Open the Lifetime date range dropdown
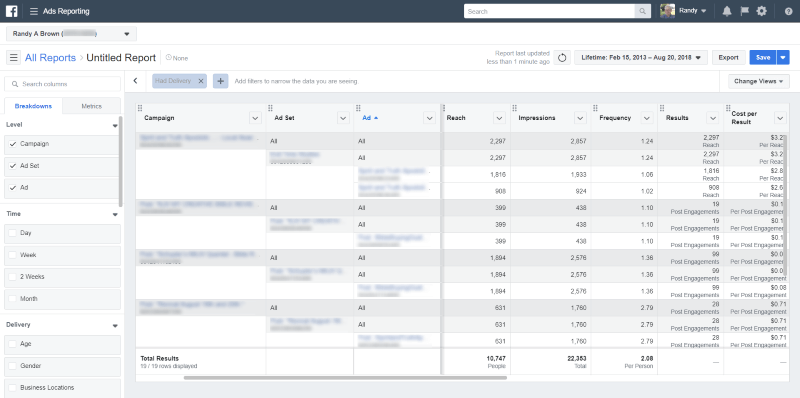 coord(641,58)
